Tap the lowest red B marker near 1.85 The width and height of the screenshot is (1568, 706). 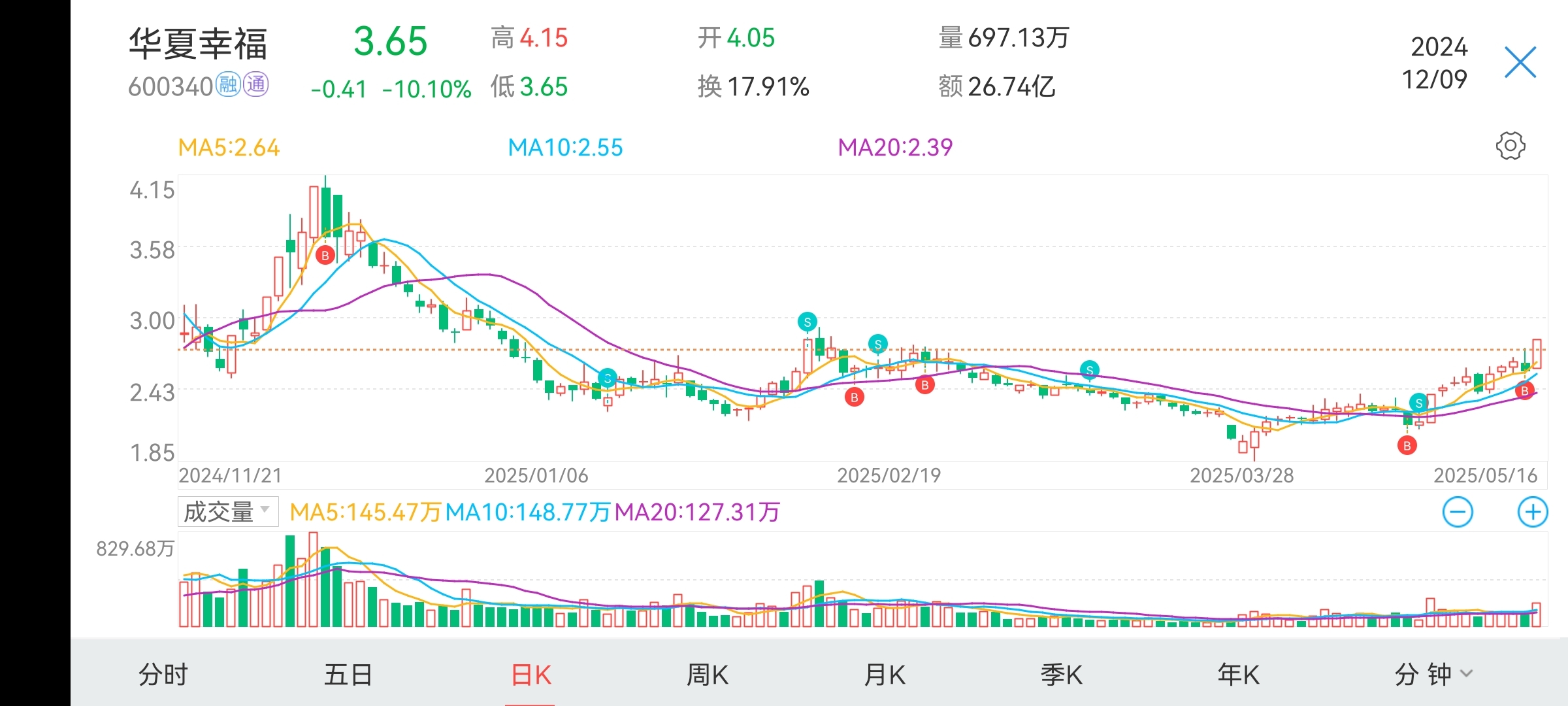point(1407,446)
